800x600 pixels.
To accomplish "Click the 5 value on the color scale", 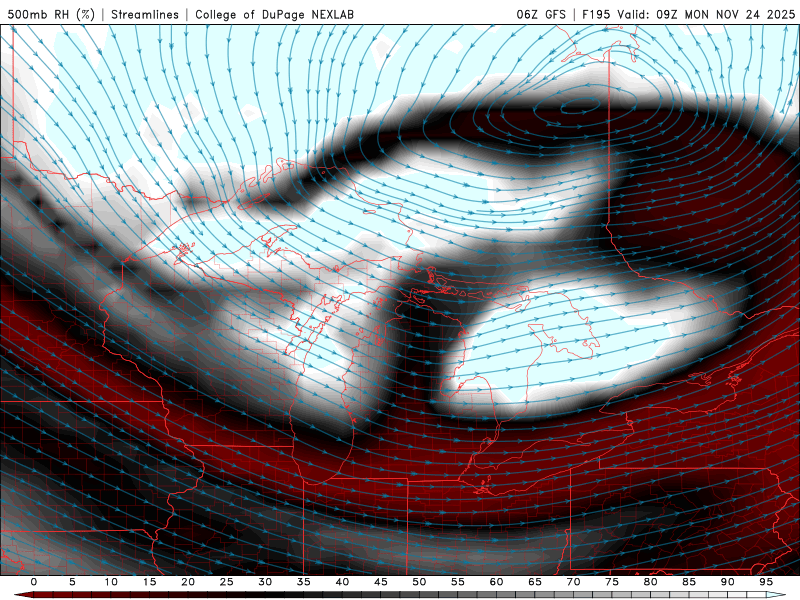I will click(72, 582).
